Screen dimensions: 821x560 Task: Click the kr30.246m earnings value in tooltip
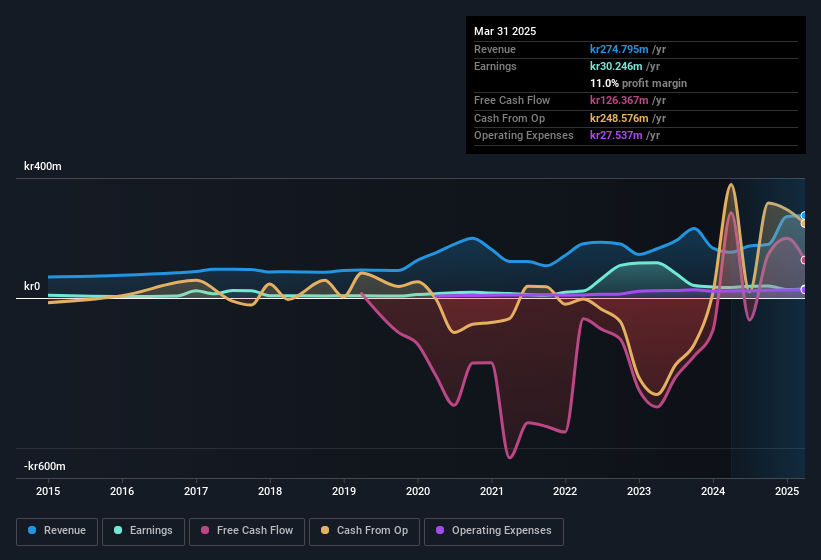pos(616,66)
